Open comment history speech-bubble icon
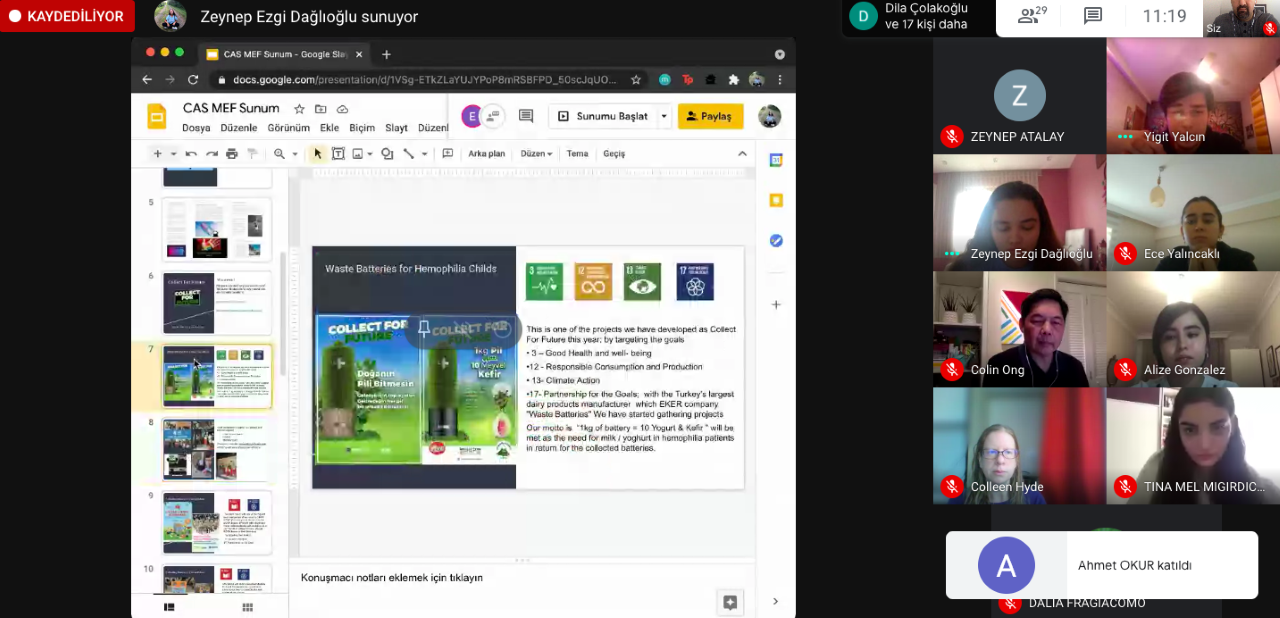This screenshot has width=1280, height=618. click(x=526, y=116)
